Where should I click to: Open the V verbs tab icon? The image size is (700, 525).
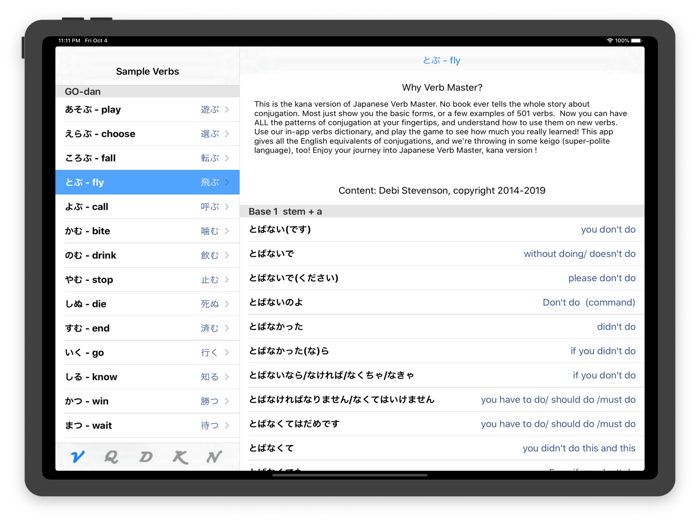[77, 457]
